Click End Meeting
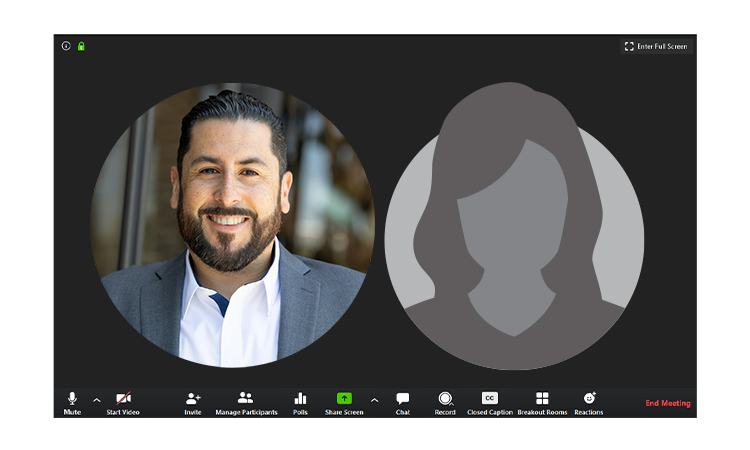Image resolution: width=750 pixels, height=450 pixels. point(668,403)
